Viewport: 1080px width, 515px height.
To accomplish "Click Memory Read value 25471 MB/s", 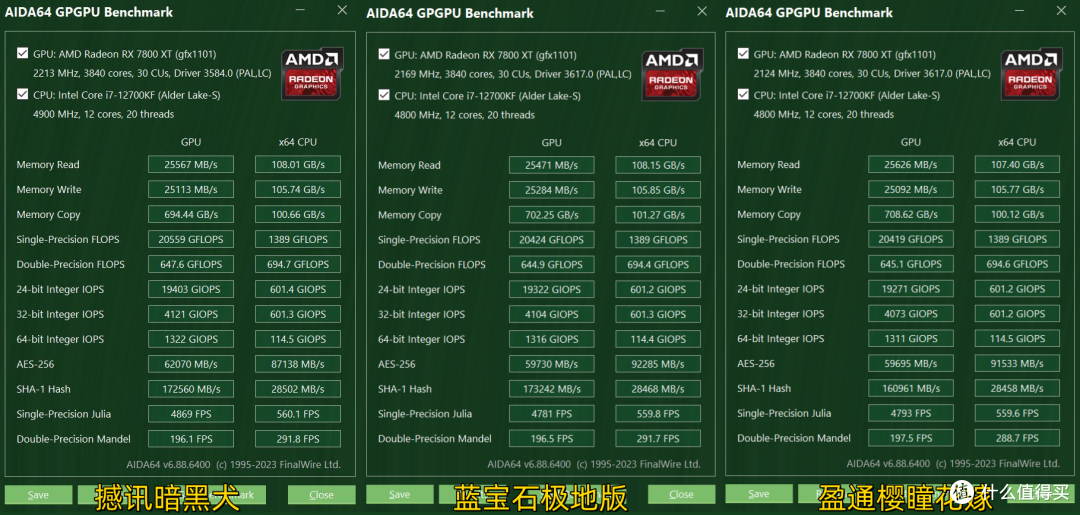I will click(552, 165).
